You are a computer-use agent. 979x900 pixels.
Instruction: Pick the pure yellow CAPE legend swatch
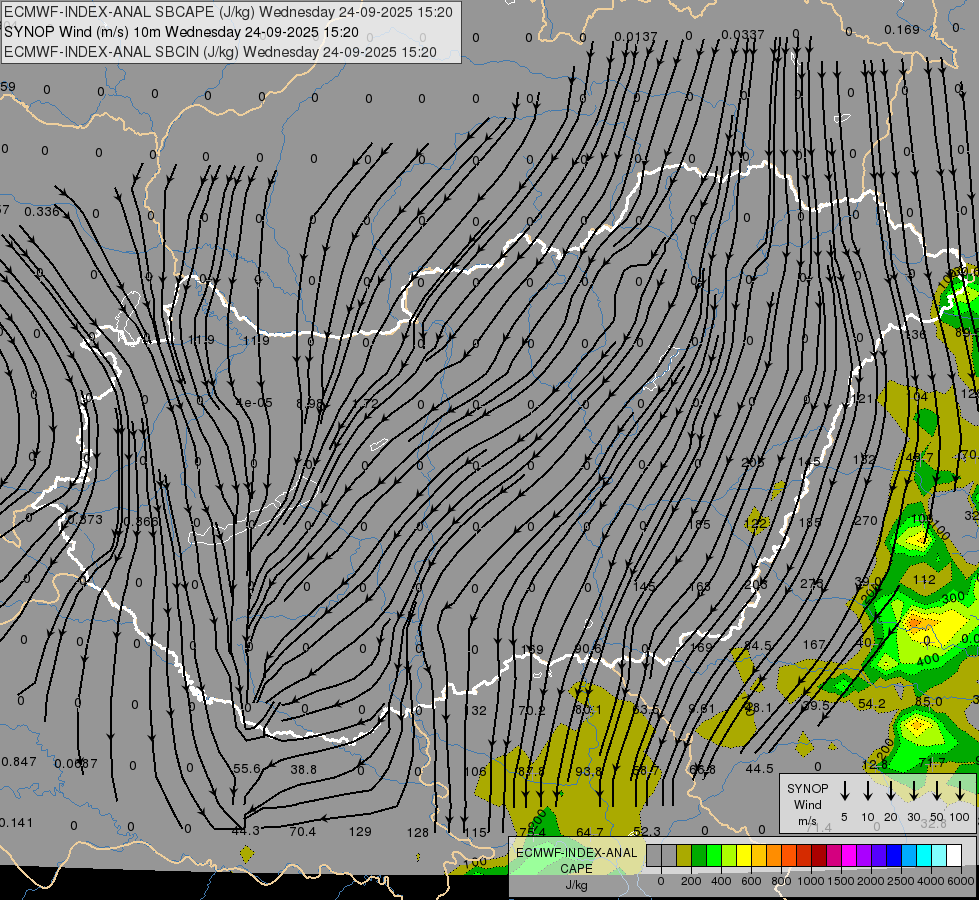(x=744, y=856)
